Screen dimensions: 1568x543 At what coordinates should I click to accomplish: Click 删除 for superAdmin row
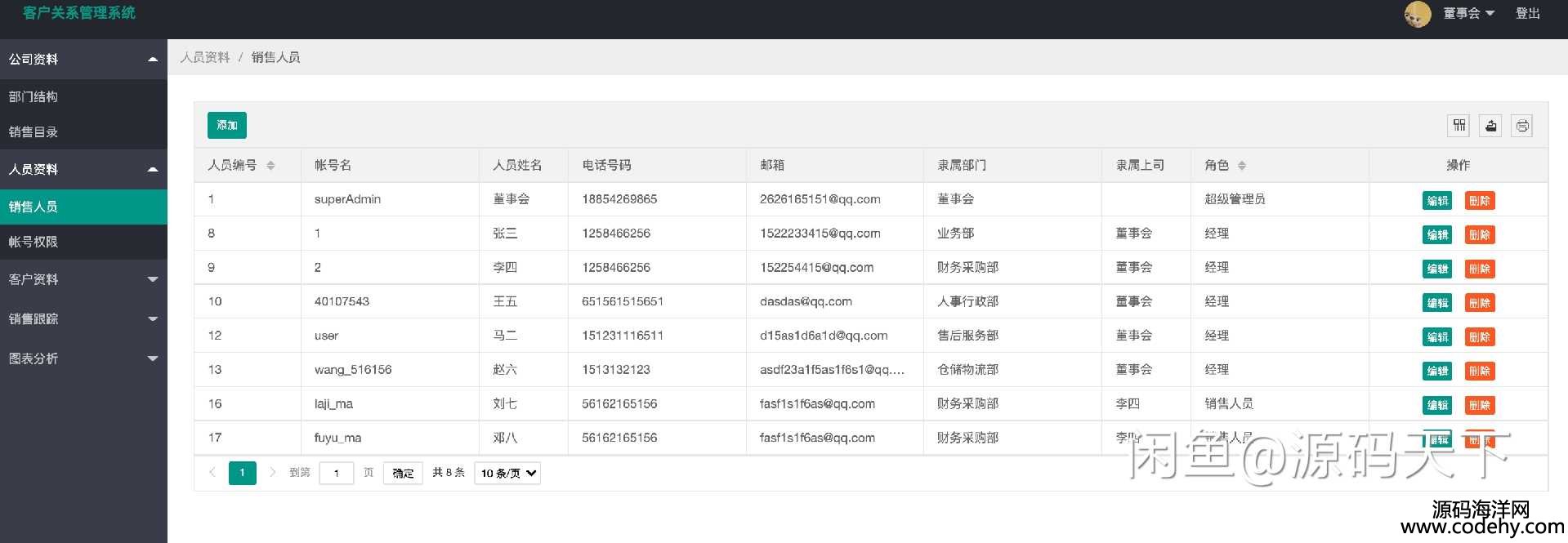1480,201
